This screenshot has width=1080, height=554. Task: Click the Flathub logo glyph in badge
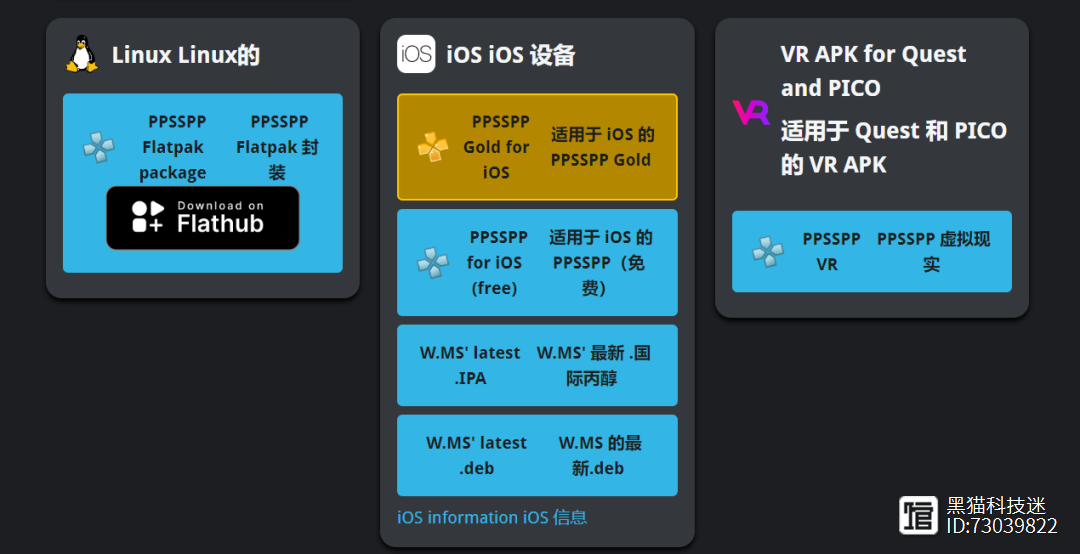pyautogui.click(x=147, y=216)
